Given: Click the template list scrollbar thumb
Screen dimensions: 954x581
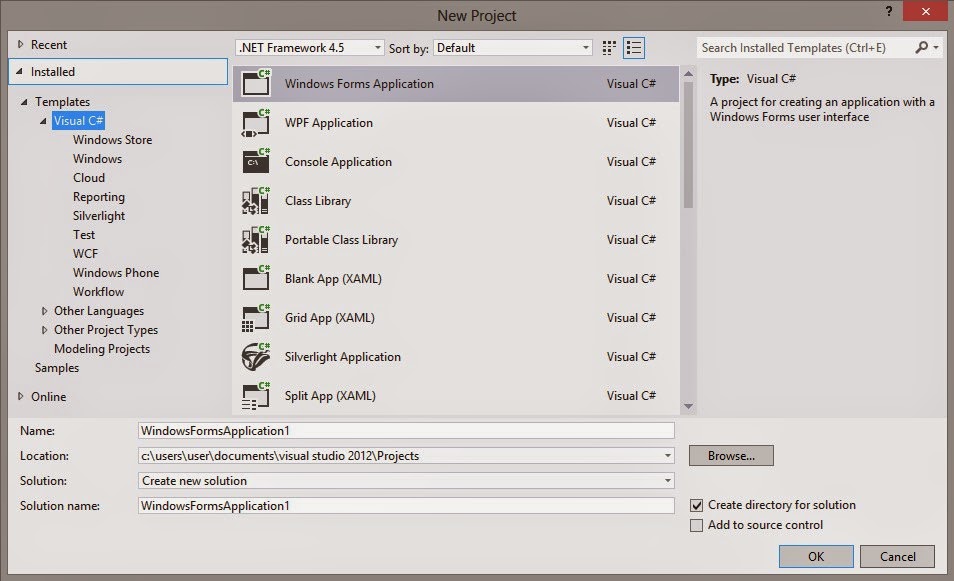Looking at the screenshot, I should click(688, 145).
